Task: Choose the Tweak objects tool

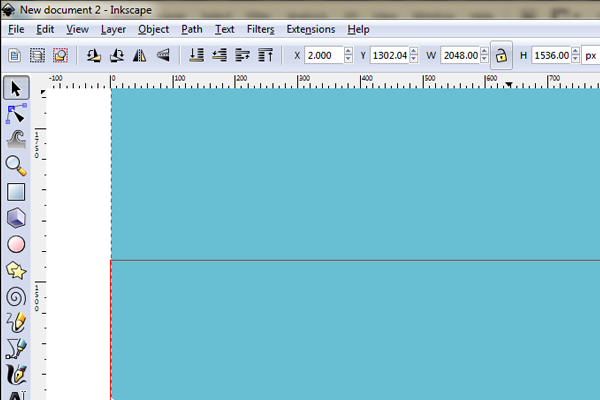Action: 16,140
